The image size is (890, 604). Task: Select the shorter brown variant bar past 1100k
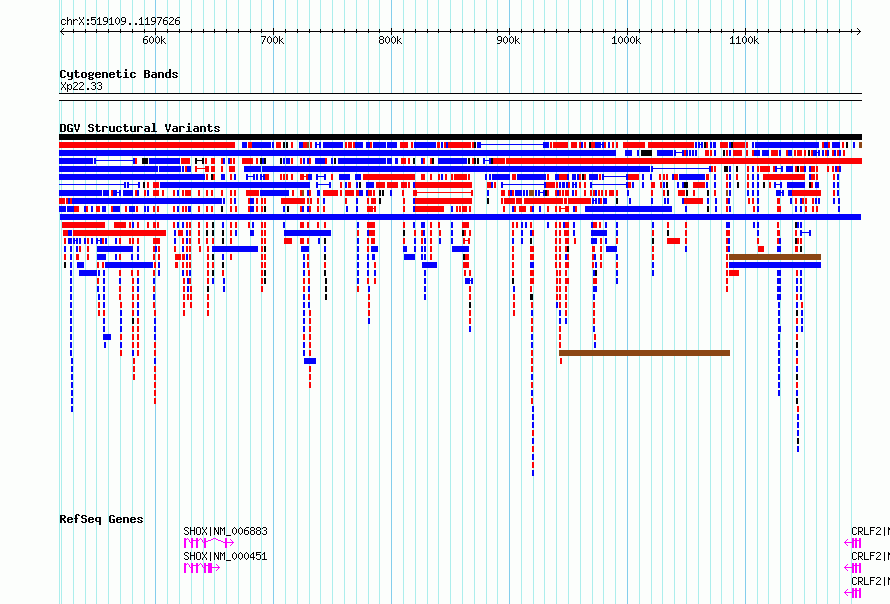coord(775,257)
